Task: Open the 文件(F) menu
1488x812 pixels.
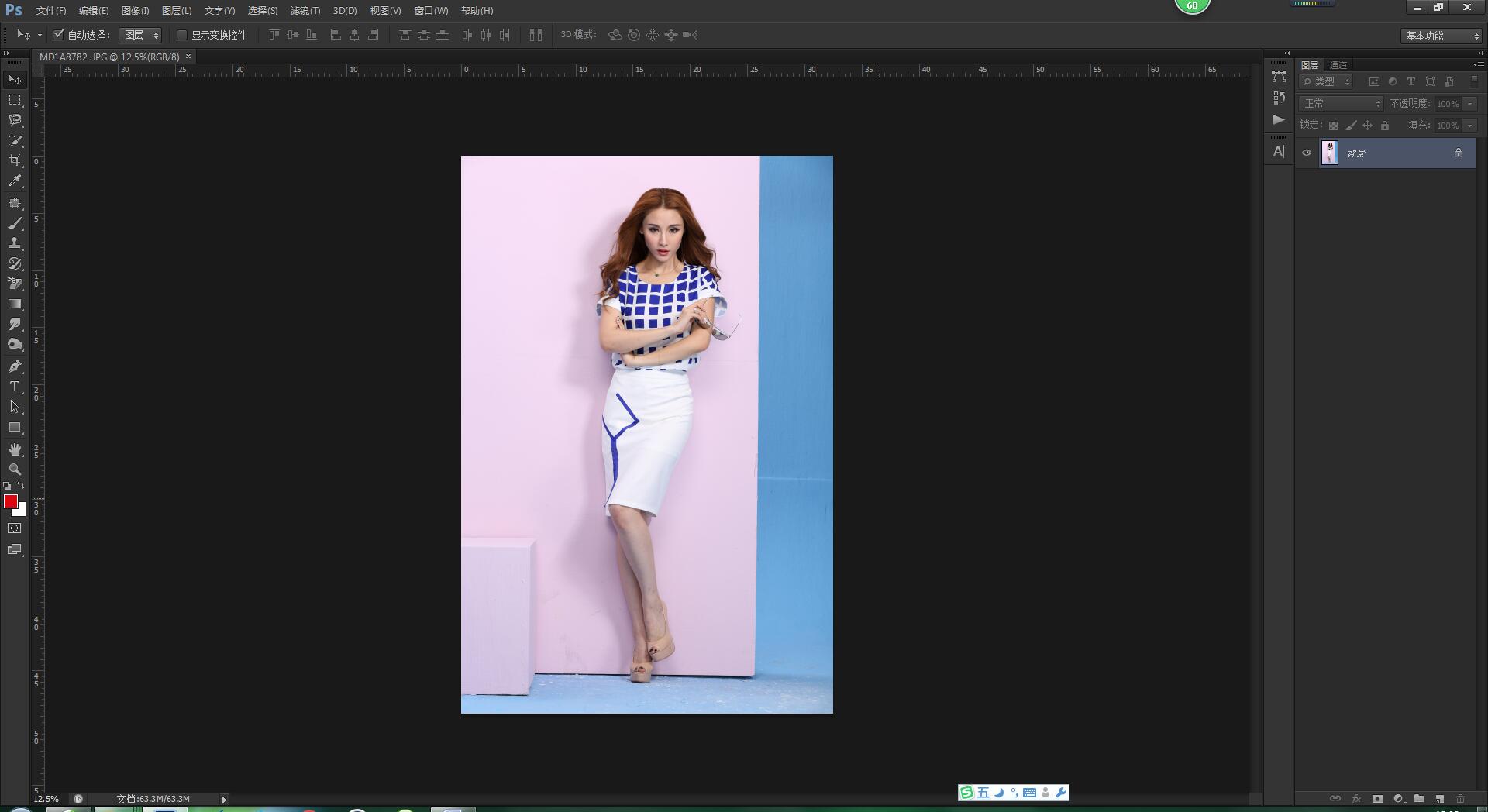Action: pyautogui.click(x=51, y=11)
